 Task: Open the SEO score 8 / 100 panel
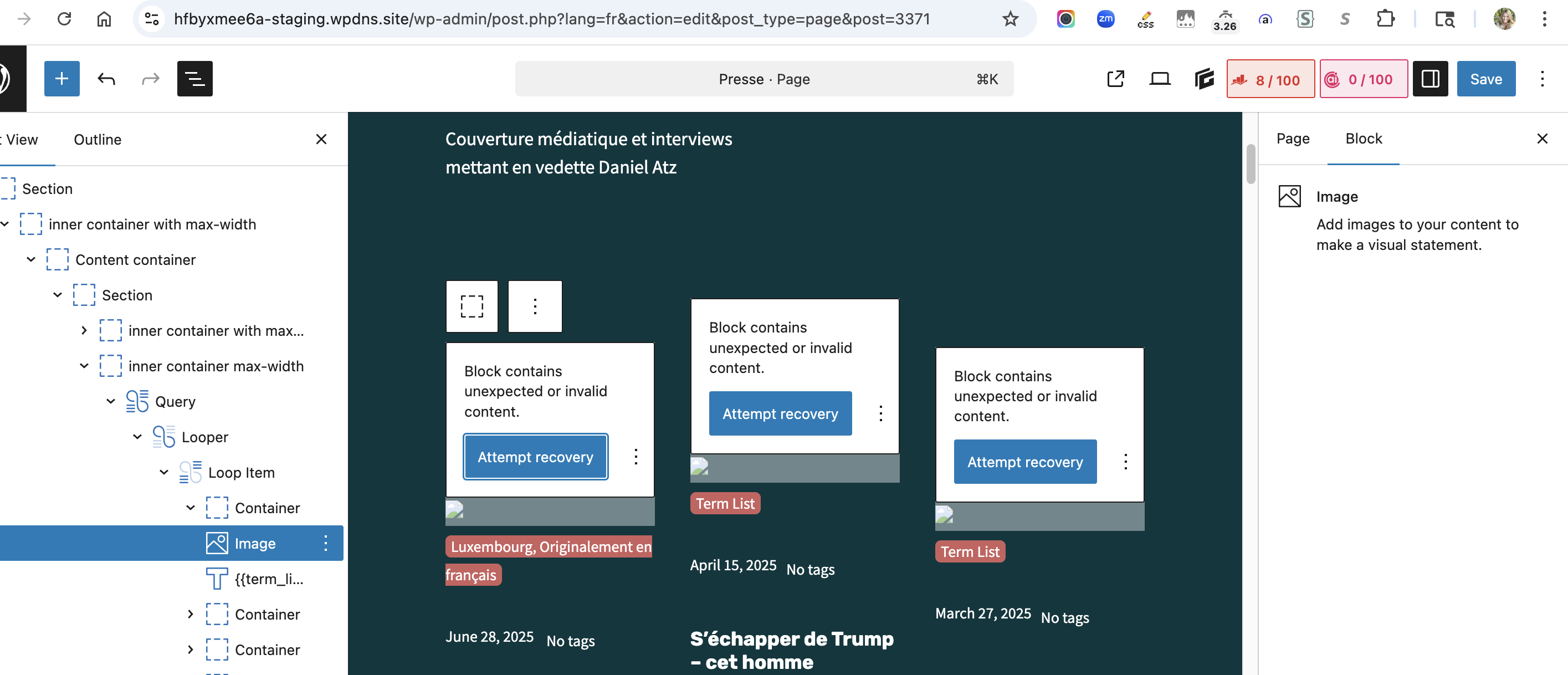[1270, 79]
